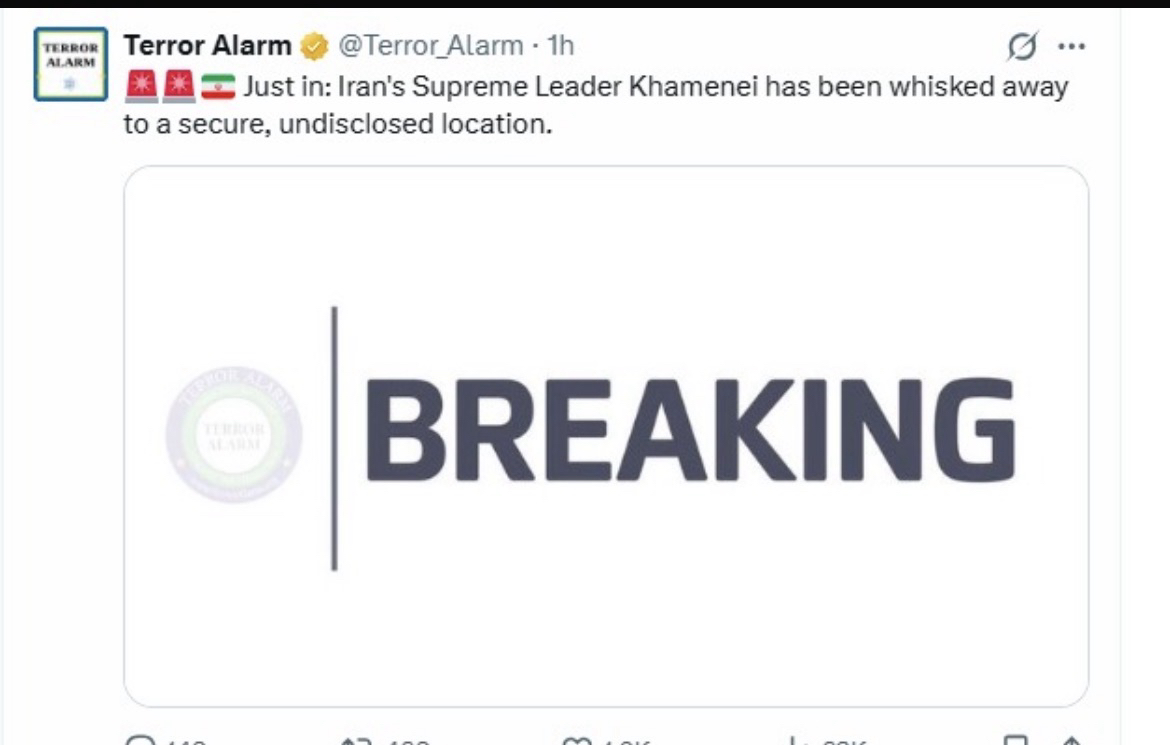Click the Grok explain-post icon
1170x745 pixels.
pos(1024,46)
